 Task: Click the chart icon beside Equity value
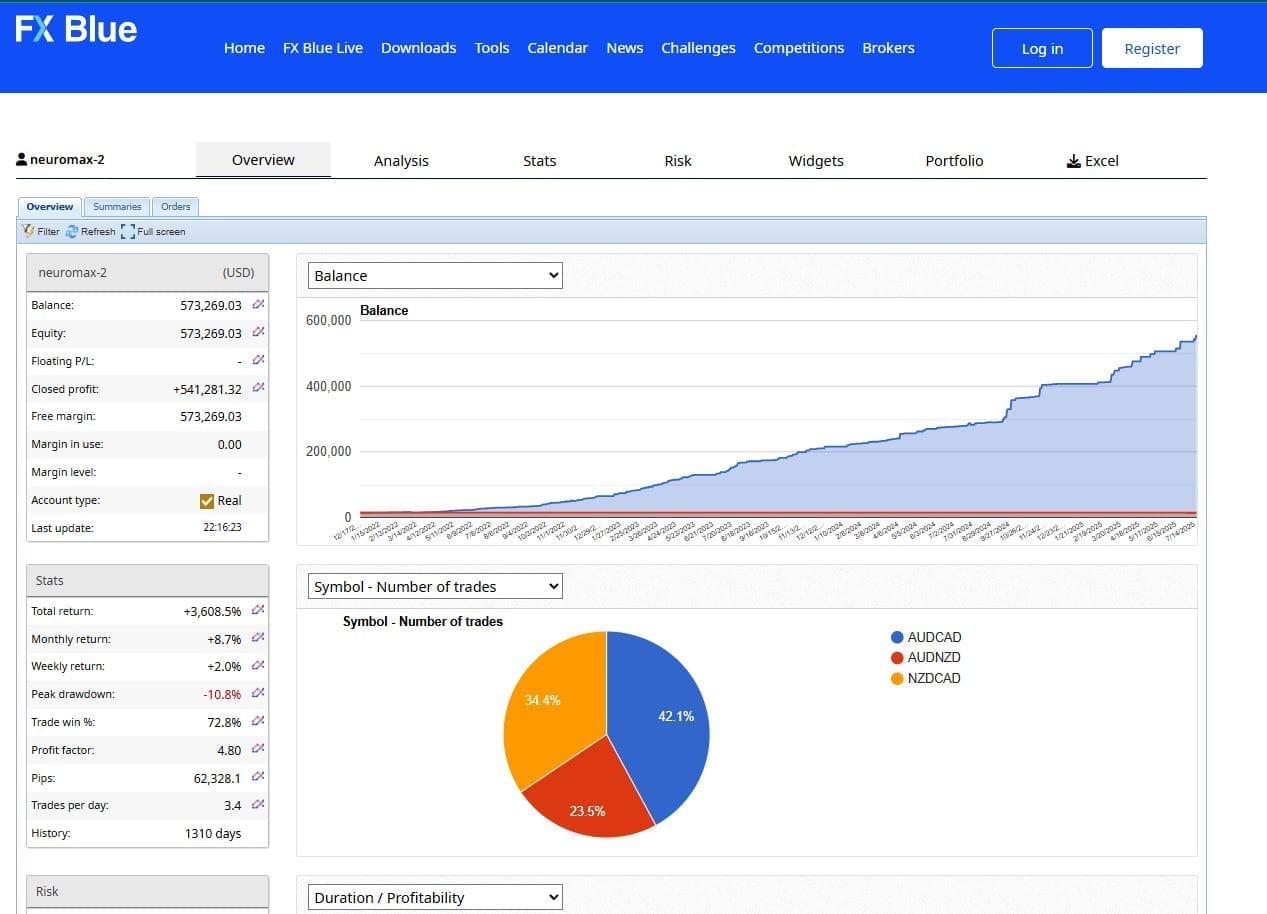pos(258,332)
